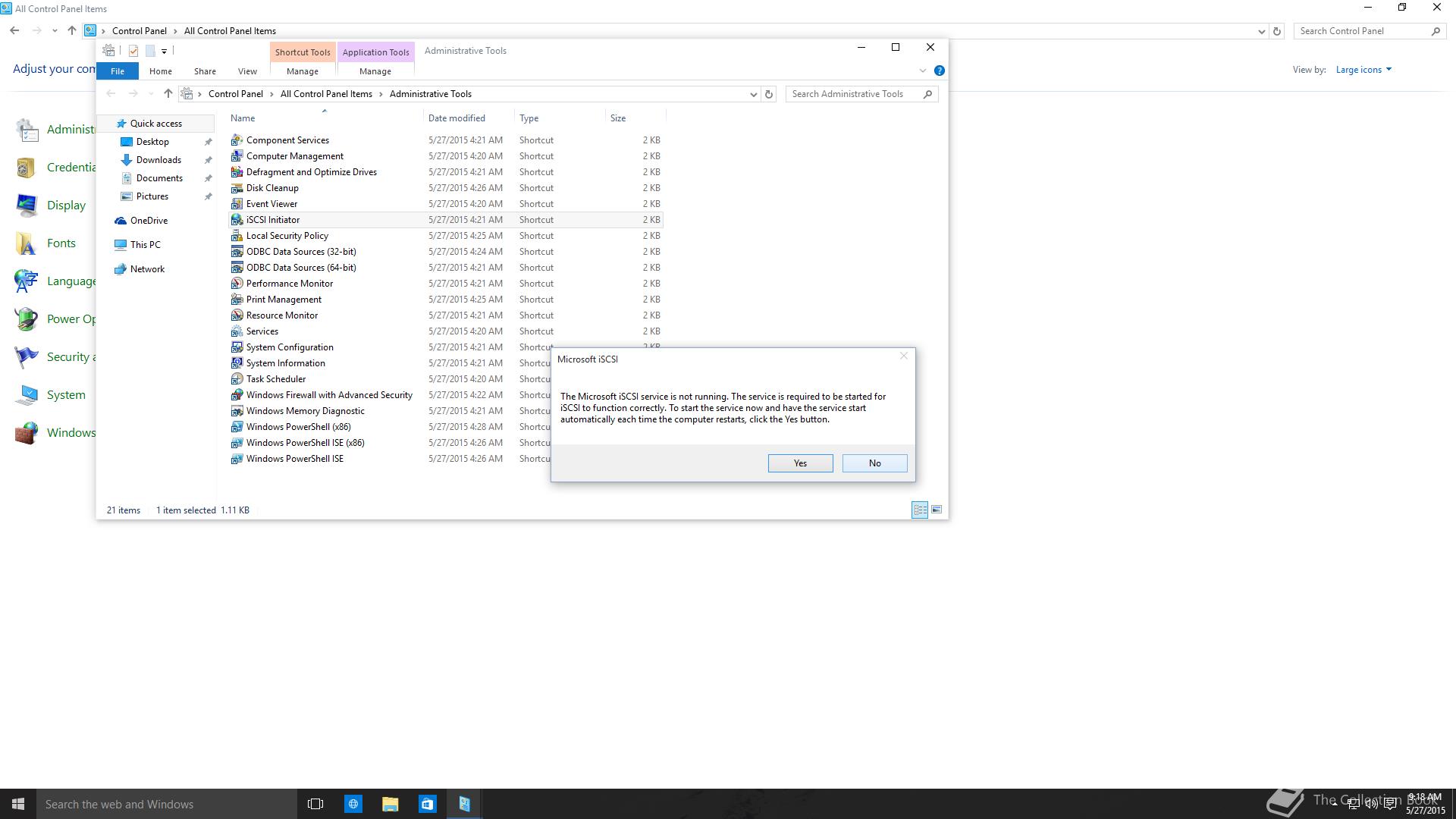Switch to large icons view in status bar
Screen dimensions: 1456x819
point(937,510)
